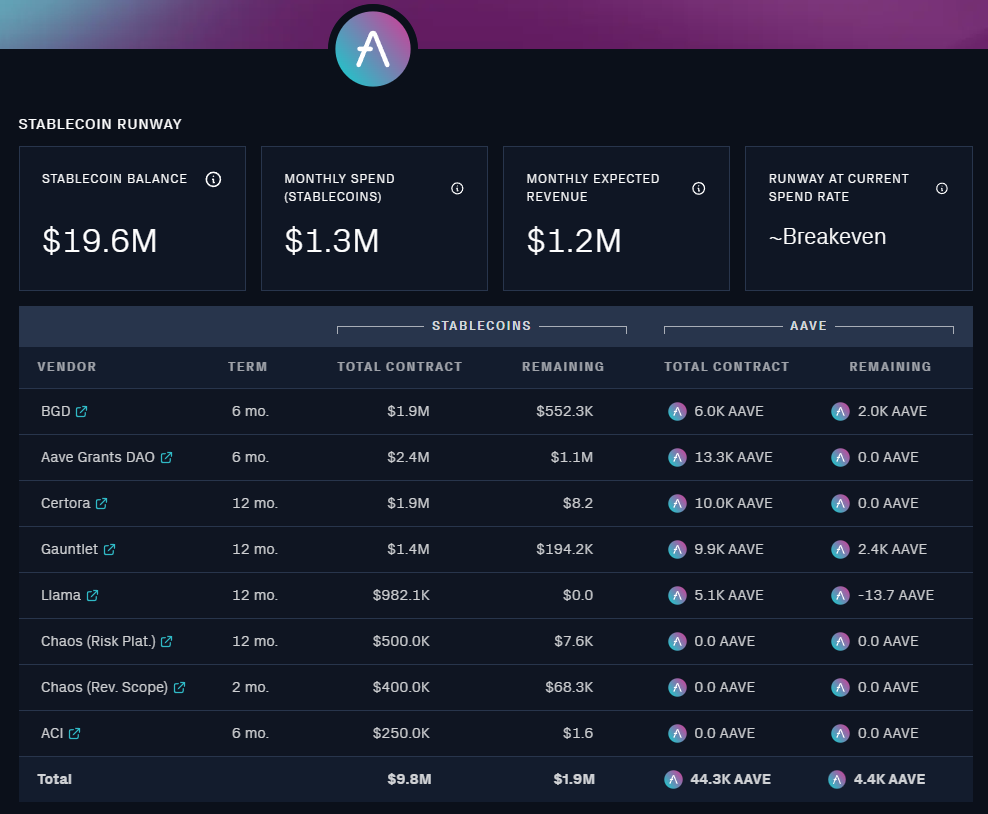Click the $552.3K remaining cell for BGD

point(565,411)
